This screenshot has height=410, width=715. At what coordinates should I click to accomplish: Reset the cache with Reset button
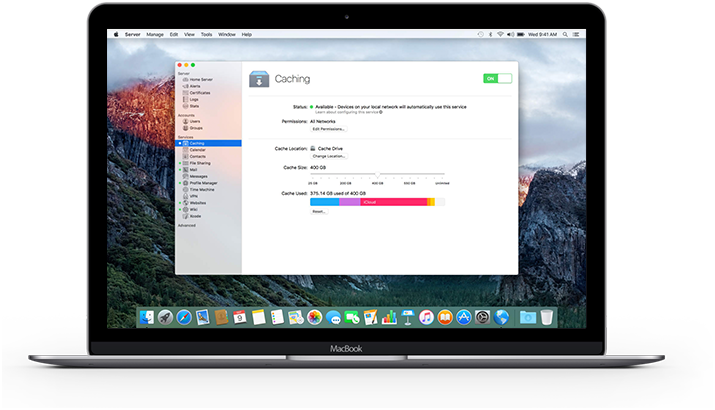319,211
